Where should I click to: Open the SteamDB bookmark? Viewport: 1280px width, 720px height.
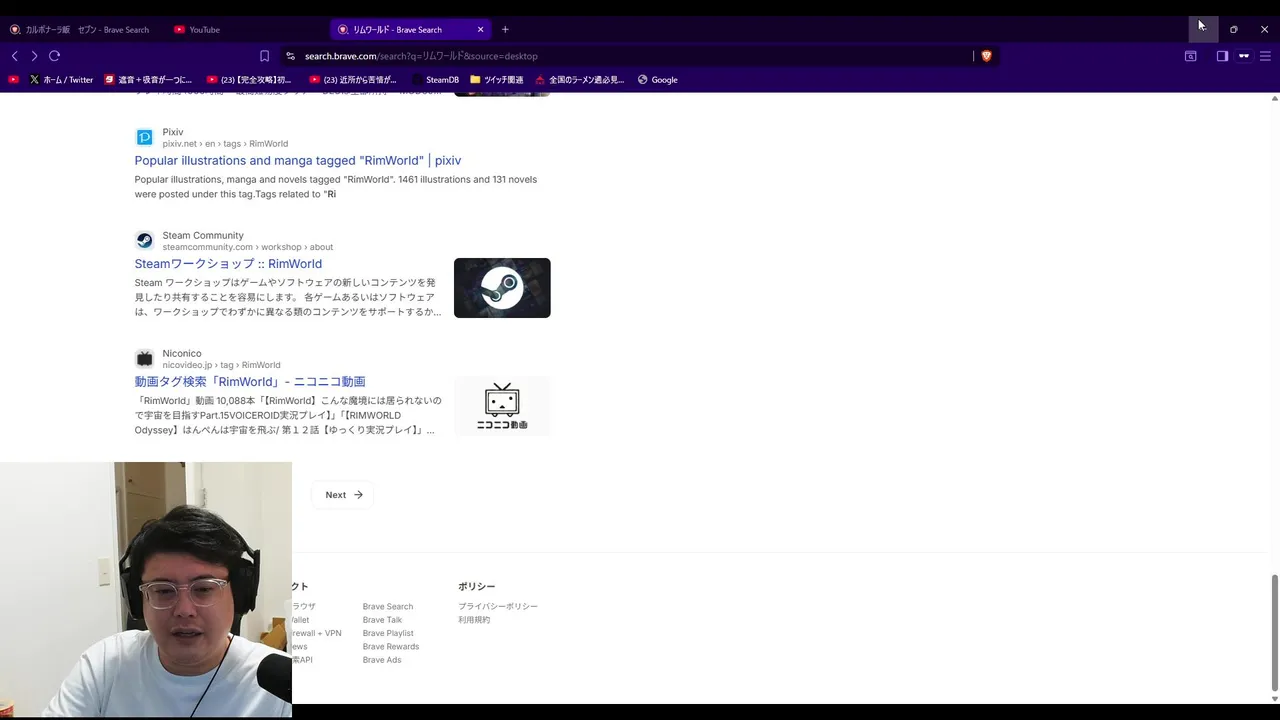[x=435, y=80]
